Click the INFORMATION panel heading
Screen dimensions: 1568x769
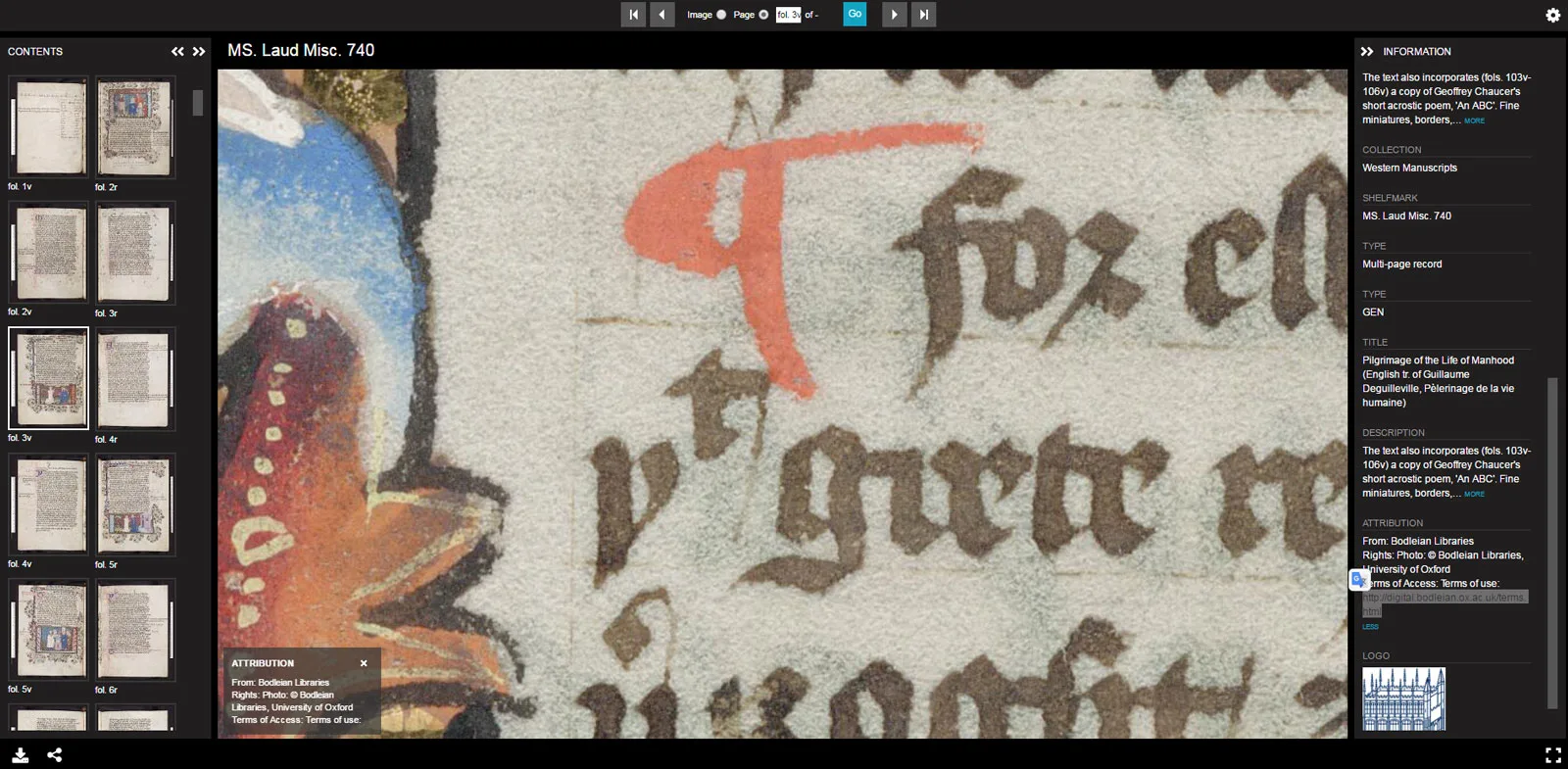(x=1417, y=52)
